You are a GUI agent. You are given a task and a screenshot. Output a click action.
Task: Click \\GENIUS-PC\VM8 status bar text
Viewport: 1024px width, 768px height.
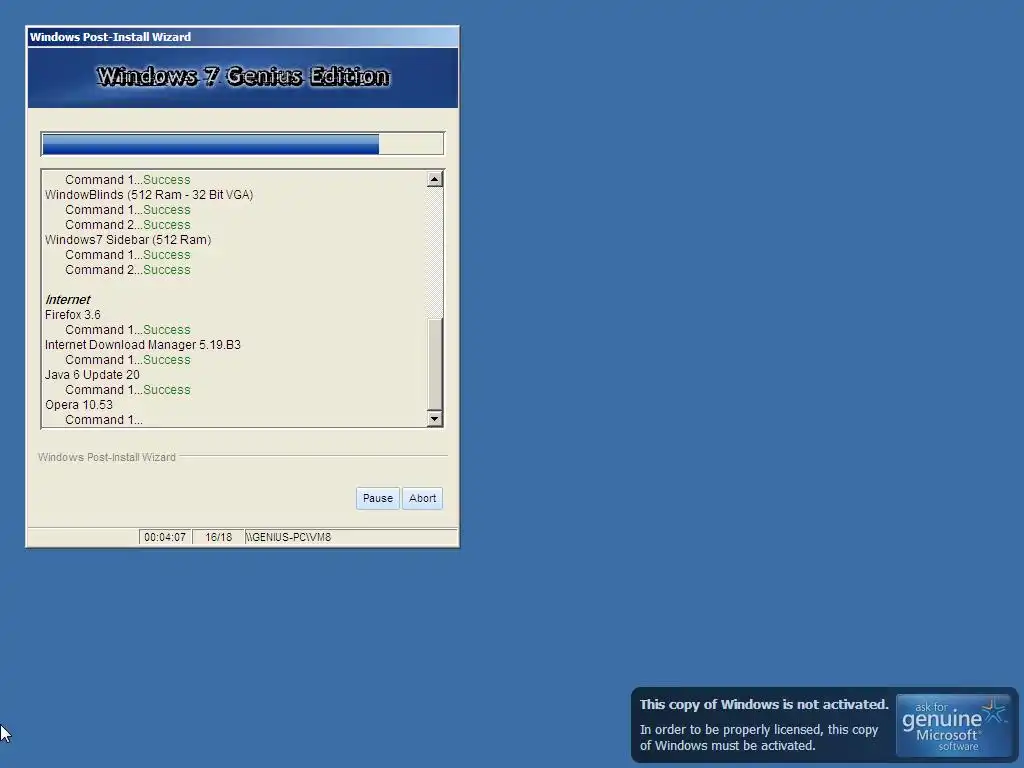coord(289,537)
